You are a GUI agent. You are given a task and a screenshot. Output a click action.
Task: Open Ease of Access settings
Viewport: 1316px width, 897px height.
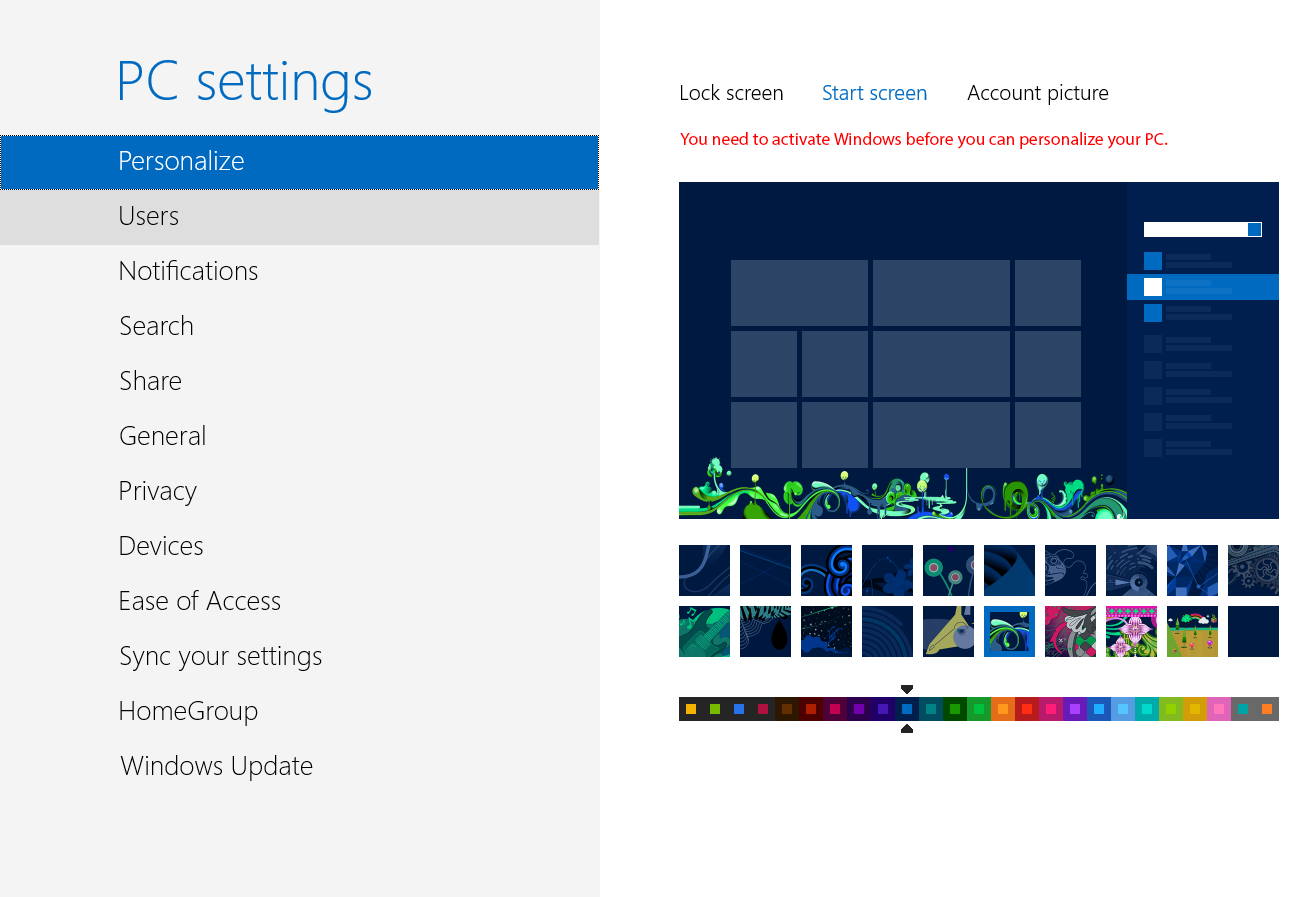tap(299, 602)
